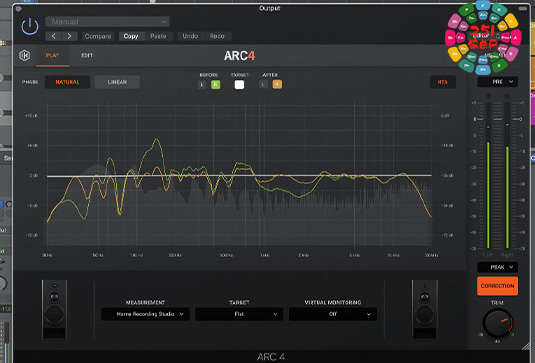Toggle BEFORE left channel curve
The height and width of the screenshot is (363, 535).
click(x=202, y=85)
